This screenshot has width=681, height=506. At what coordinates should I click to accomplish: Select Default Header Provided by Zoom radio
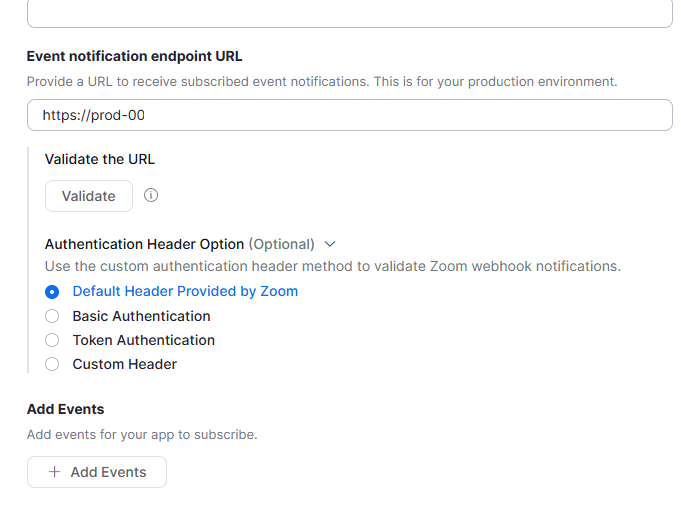click(x=52, y=292)
